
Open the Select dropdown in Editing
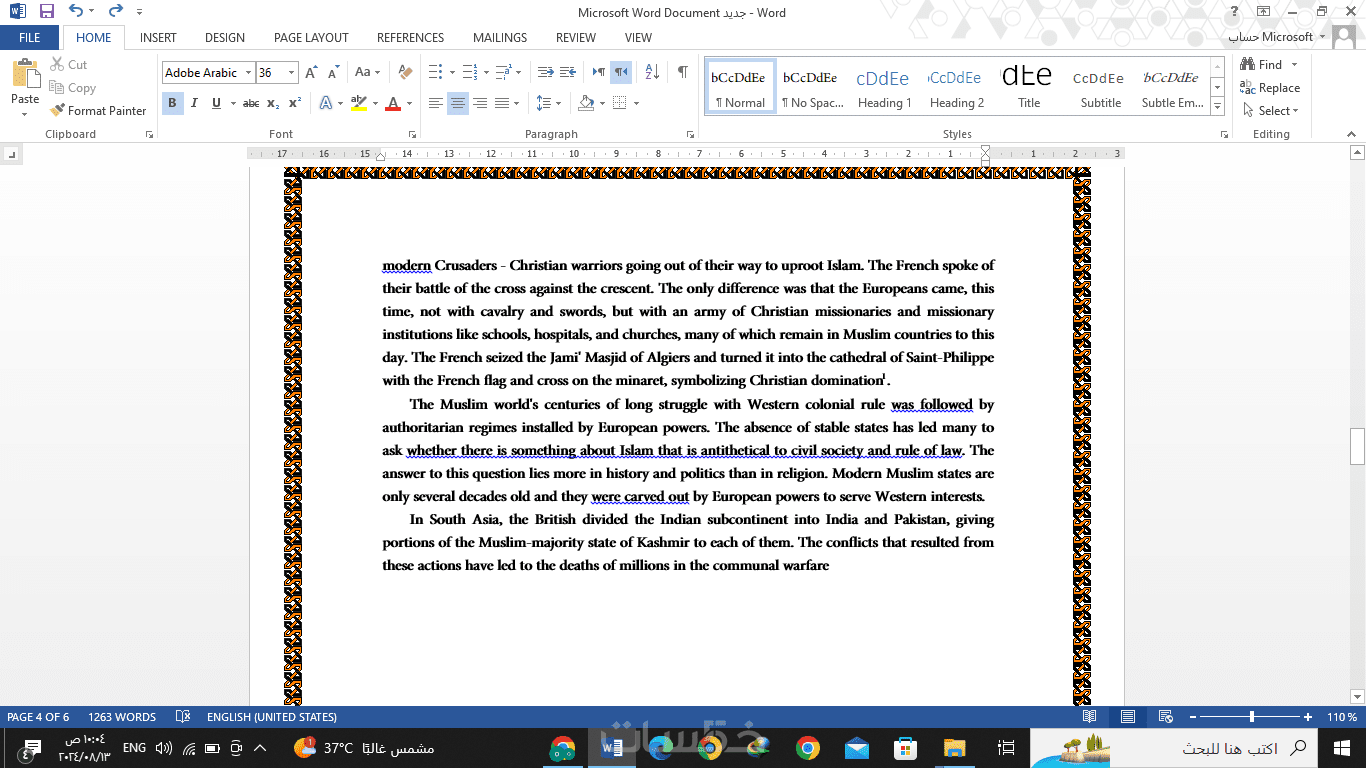click(1270, 111)
